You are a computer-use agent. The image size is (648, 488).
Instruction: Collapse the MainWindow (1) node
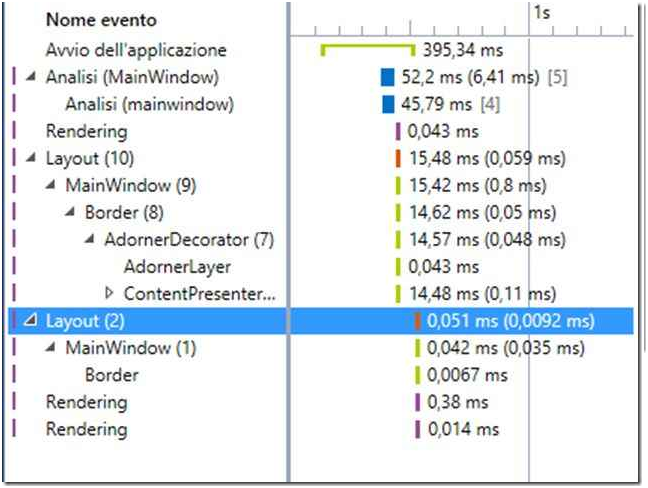tap(50, 347)
